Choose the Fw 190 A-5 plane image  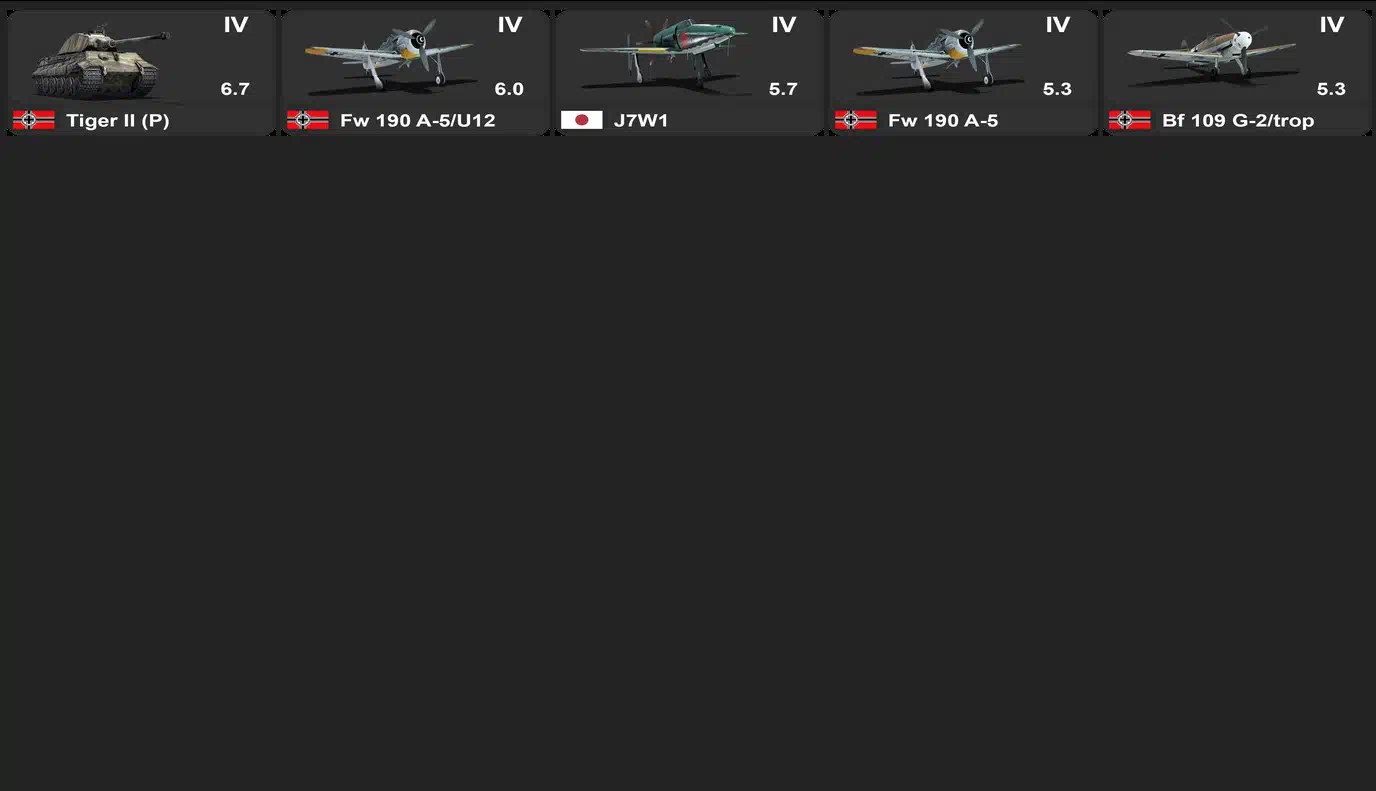click(x=938, y=57)
